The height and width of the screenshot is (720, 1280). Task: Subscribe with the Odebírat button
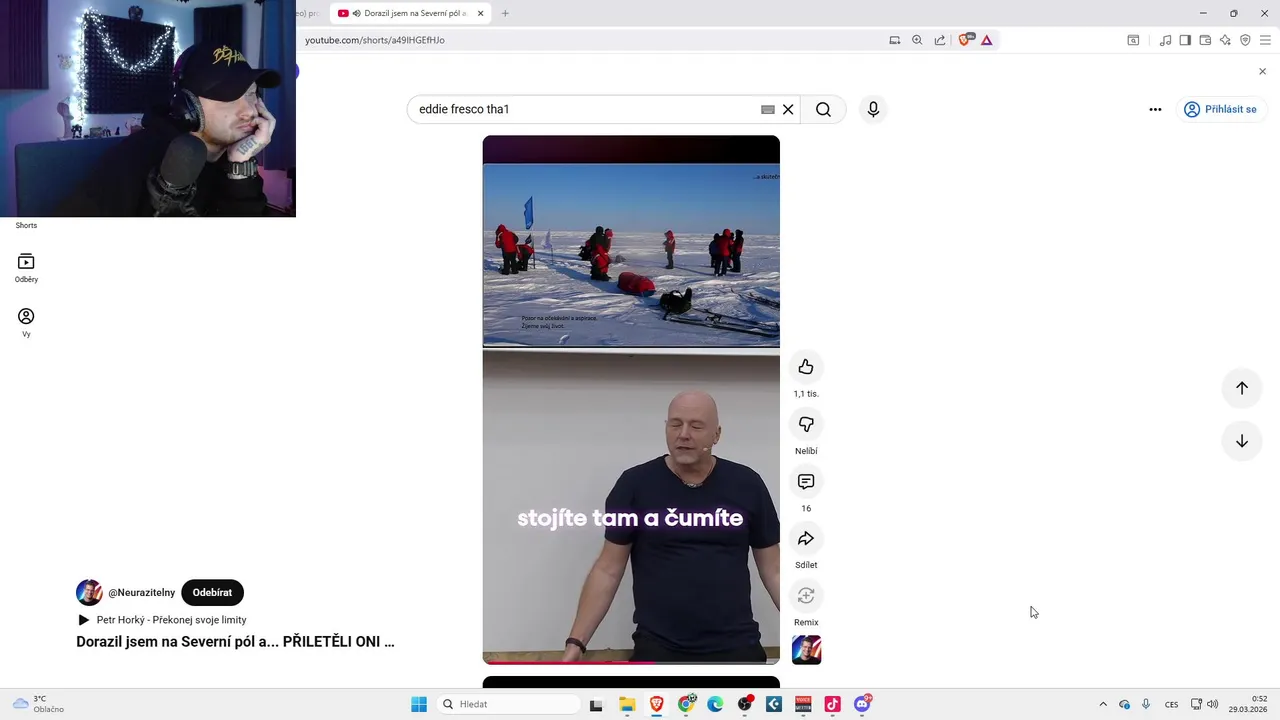[212, 592]
